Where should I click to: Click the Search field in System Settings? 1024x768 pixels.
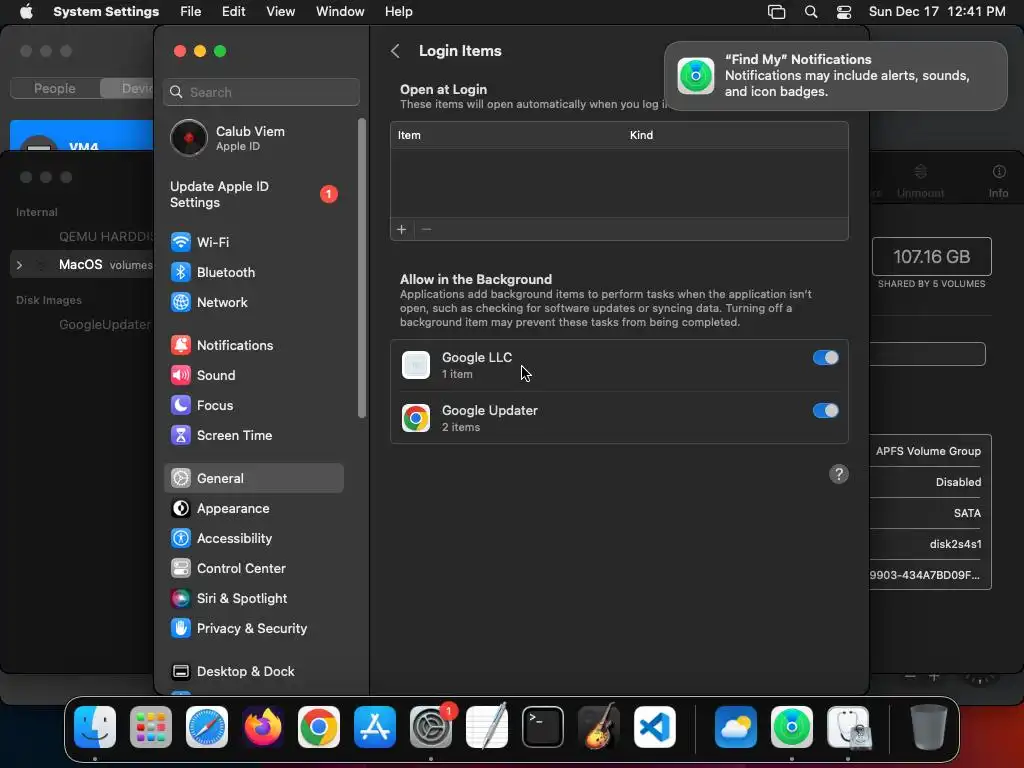[x=261, y=92]
